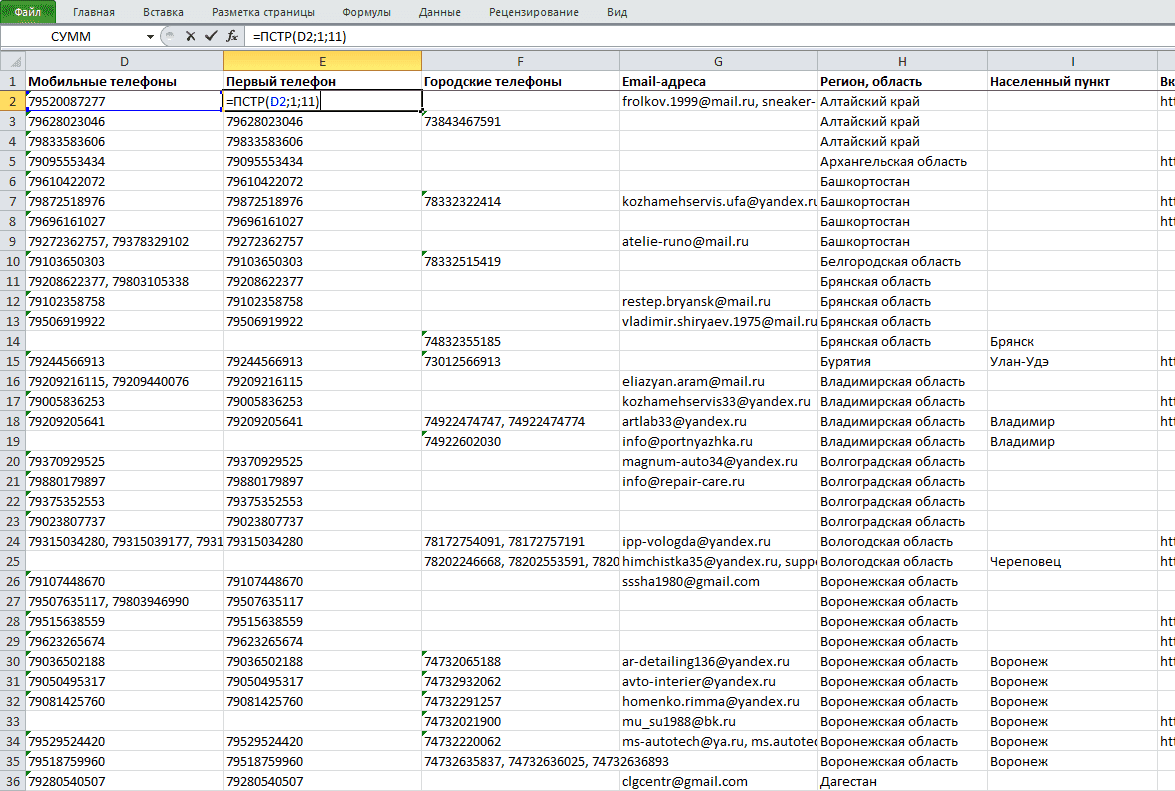Open the Данные ribbon tab

[440, 12]
